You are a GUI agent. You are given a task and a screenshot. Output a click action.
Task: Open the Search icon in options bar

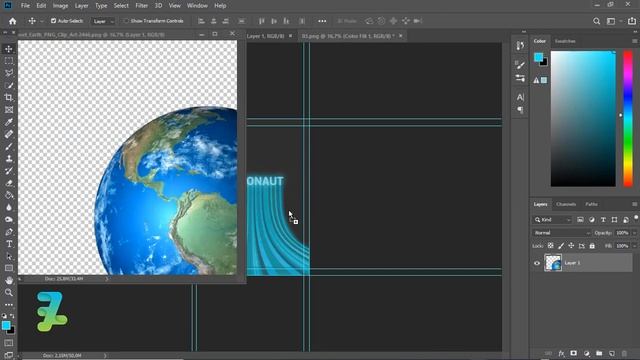tap(596, 21)
